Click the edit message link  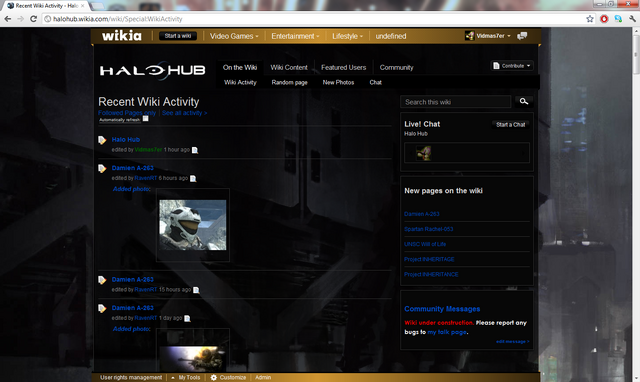(513, 342)
